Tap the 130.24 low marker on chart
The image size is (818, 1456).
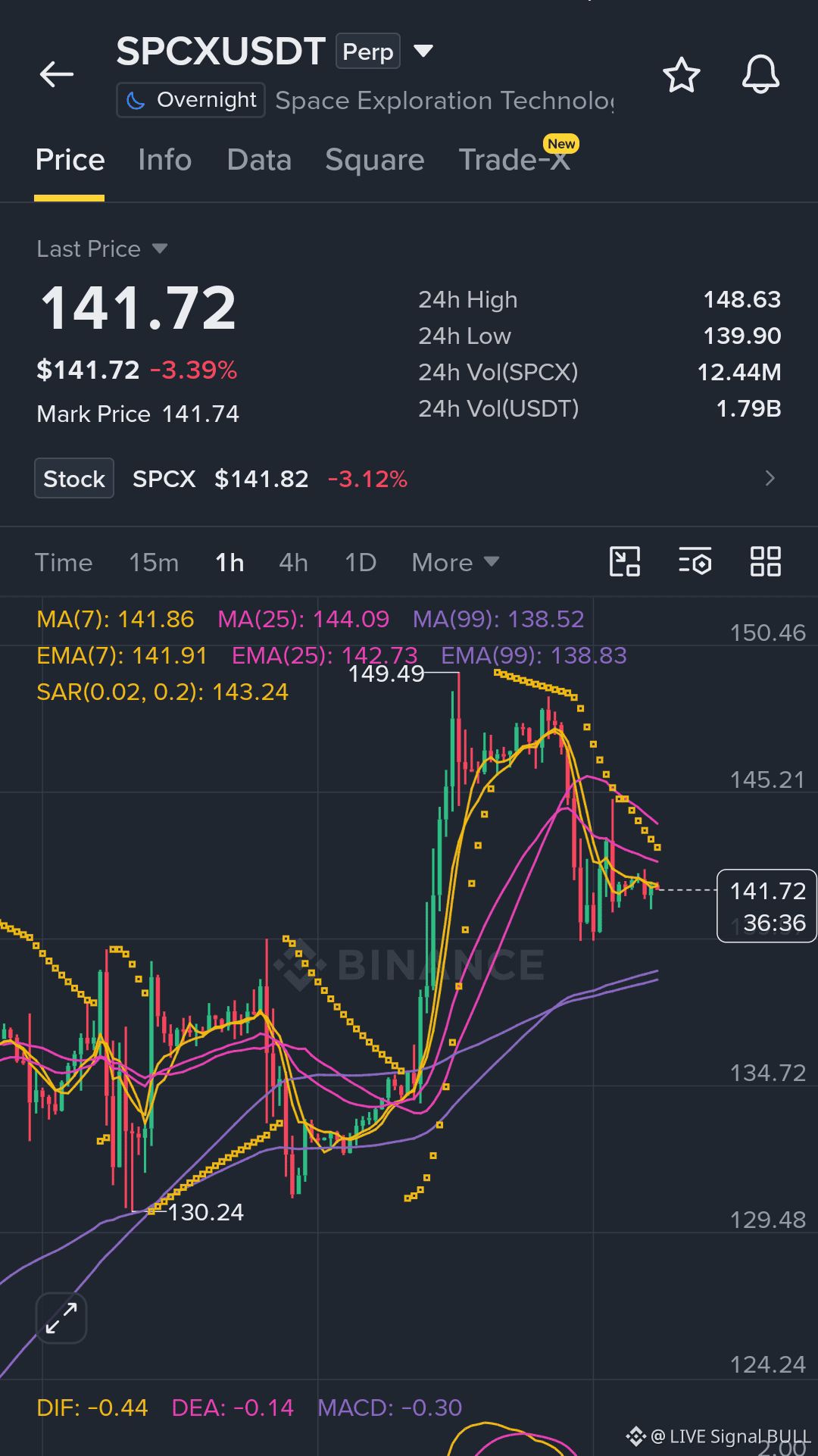[x=205, y=1212]
